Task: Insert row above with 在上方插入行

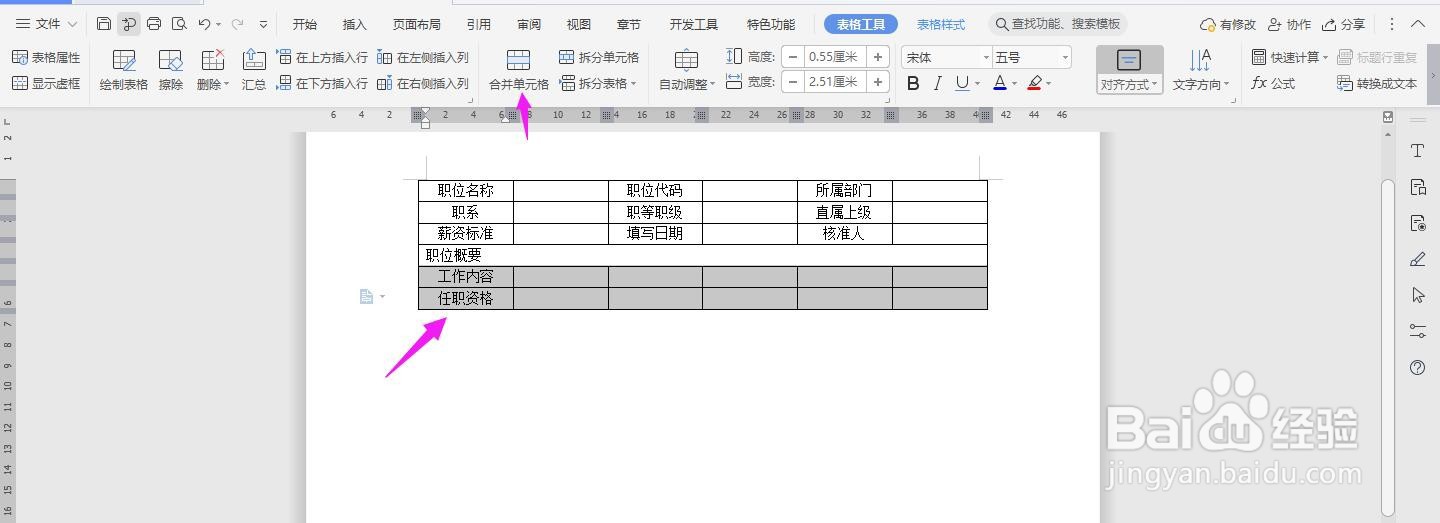Action: pos(322,58)
